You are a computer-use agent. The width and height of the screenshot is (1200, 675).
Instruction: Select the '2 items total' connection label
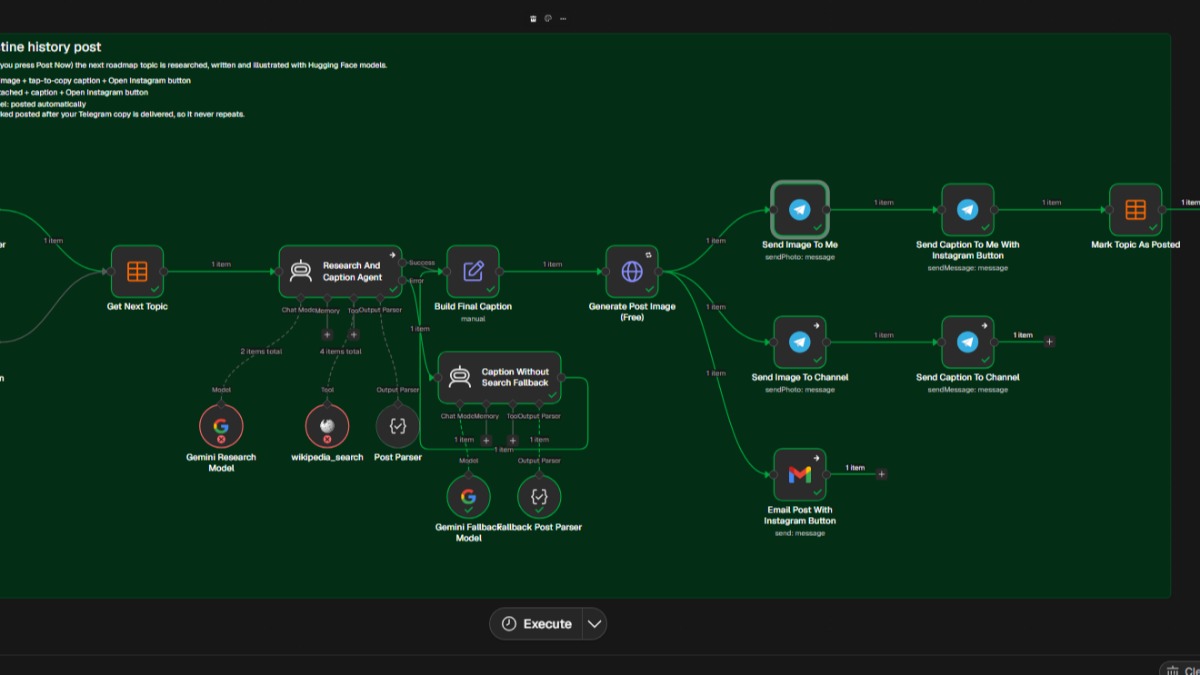[260, 351]
